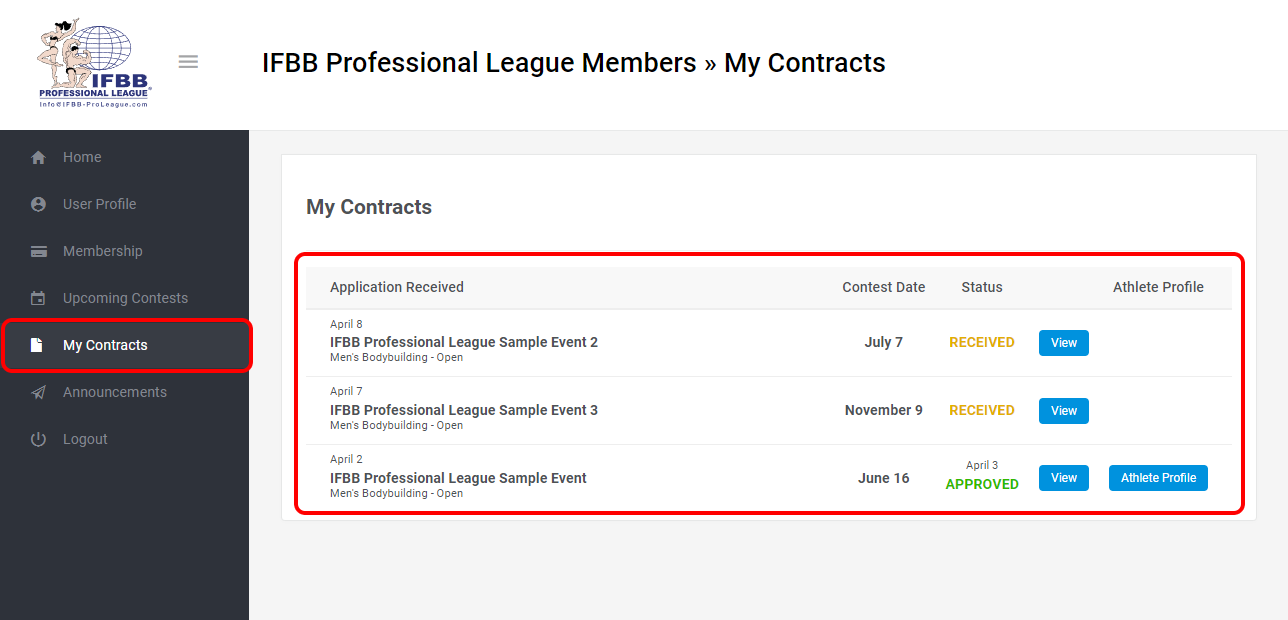The image size is (1288, 620).
Task: Click the Home house icon
Action: click(x=38, y=157)
